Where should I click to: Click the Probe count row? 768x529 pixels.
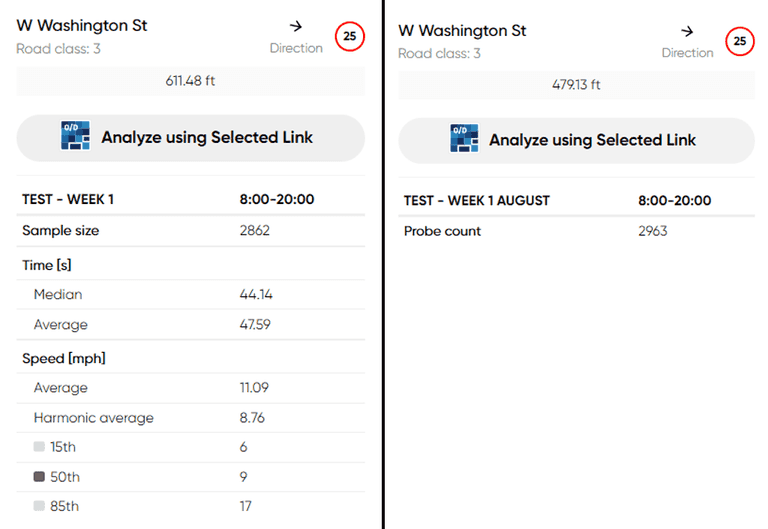576,231
